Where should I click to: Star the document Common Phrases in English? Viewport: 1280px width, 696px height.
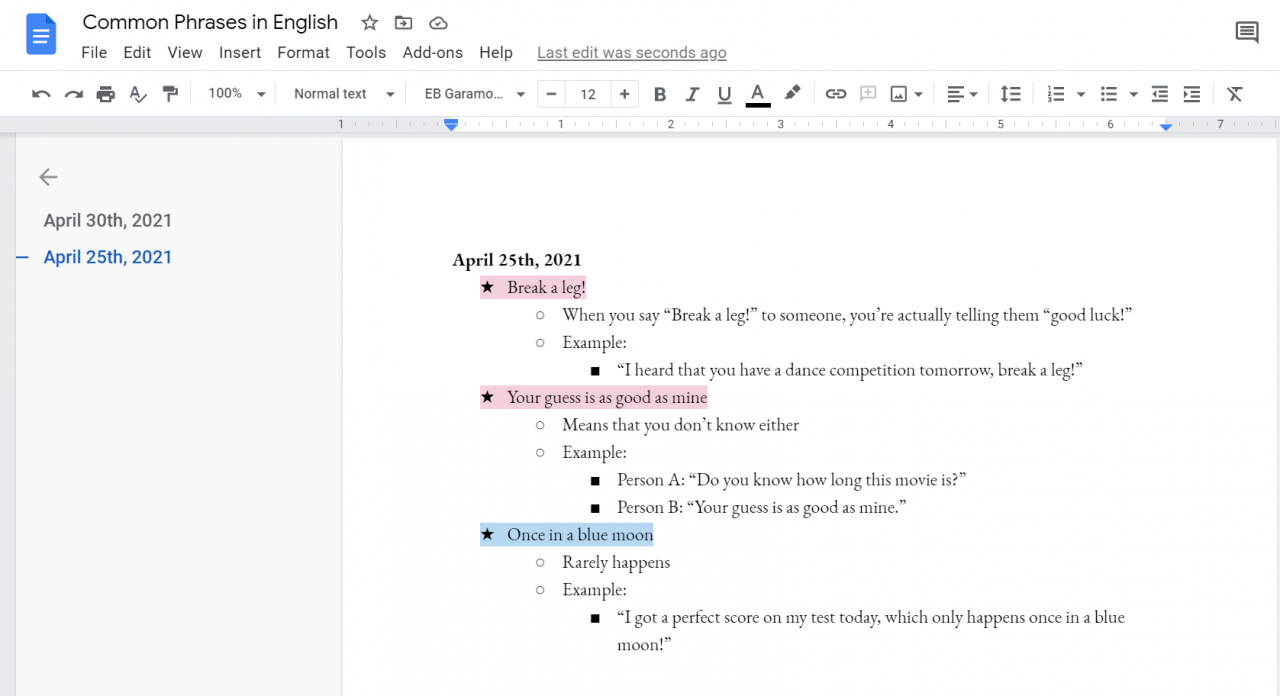tap(370, 23)
